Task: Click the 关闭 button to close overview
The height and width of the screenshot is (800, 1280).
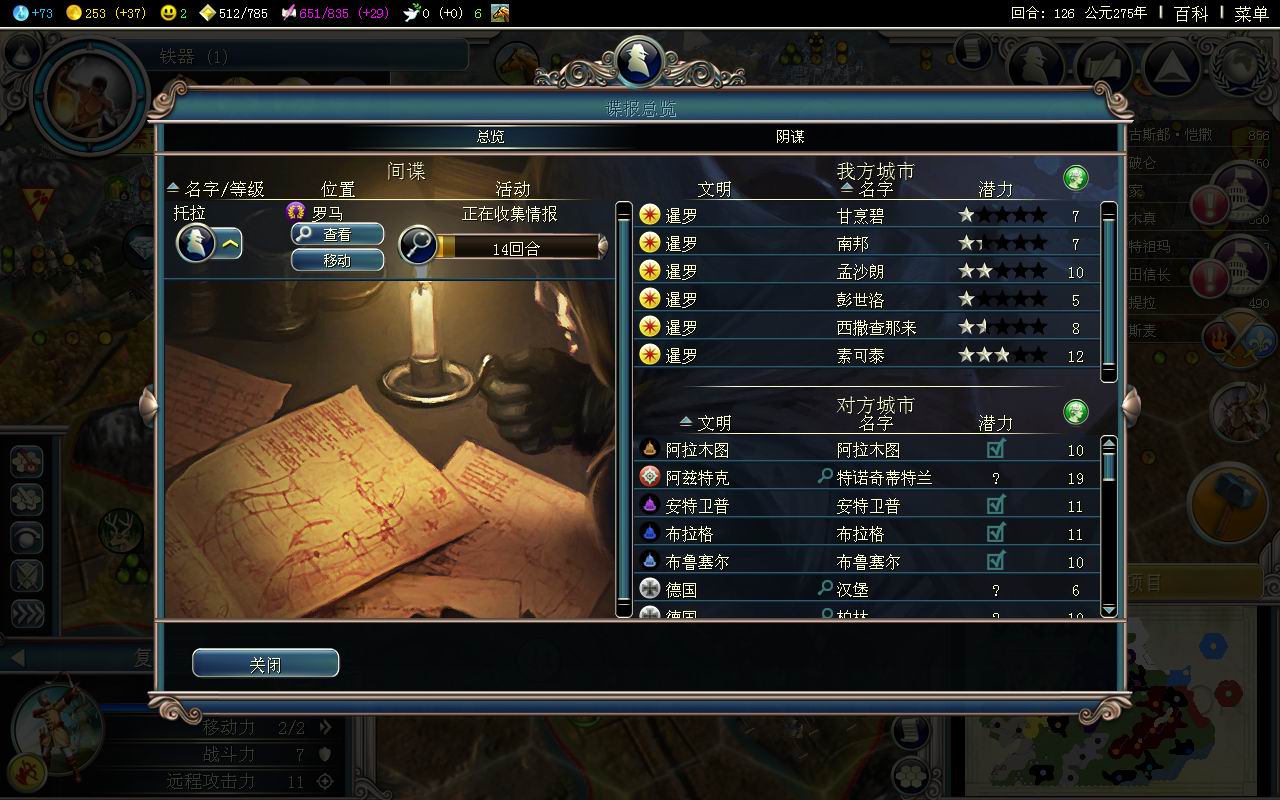Action: 265,664
